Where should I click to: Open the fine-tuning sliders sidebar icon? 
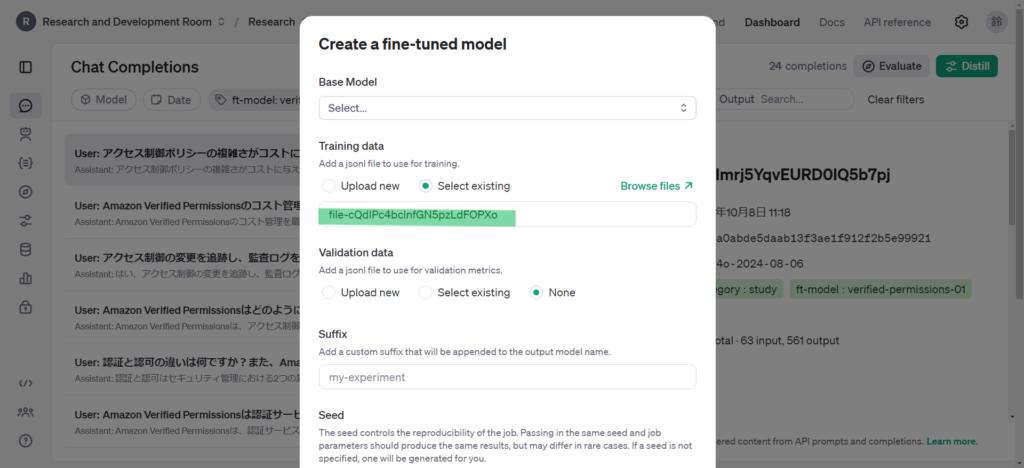tap(26, 220)
